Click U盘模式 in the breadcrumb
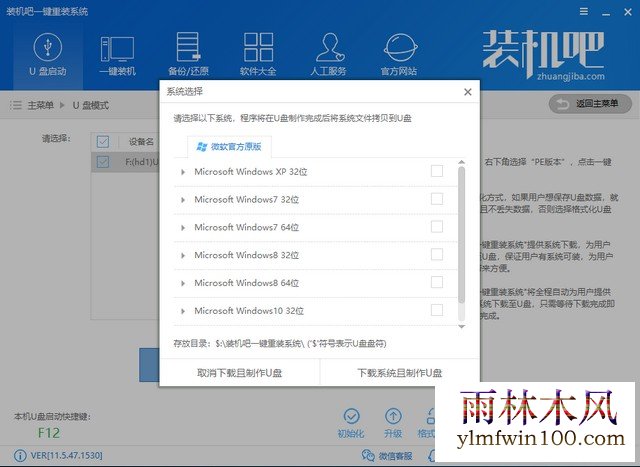Screen dimensions: 640x467 tap(91, 105)
